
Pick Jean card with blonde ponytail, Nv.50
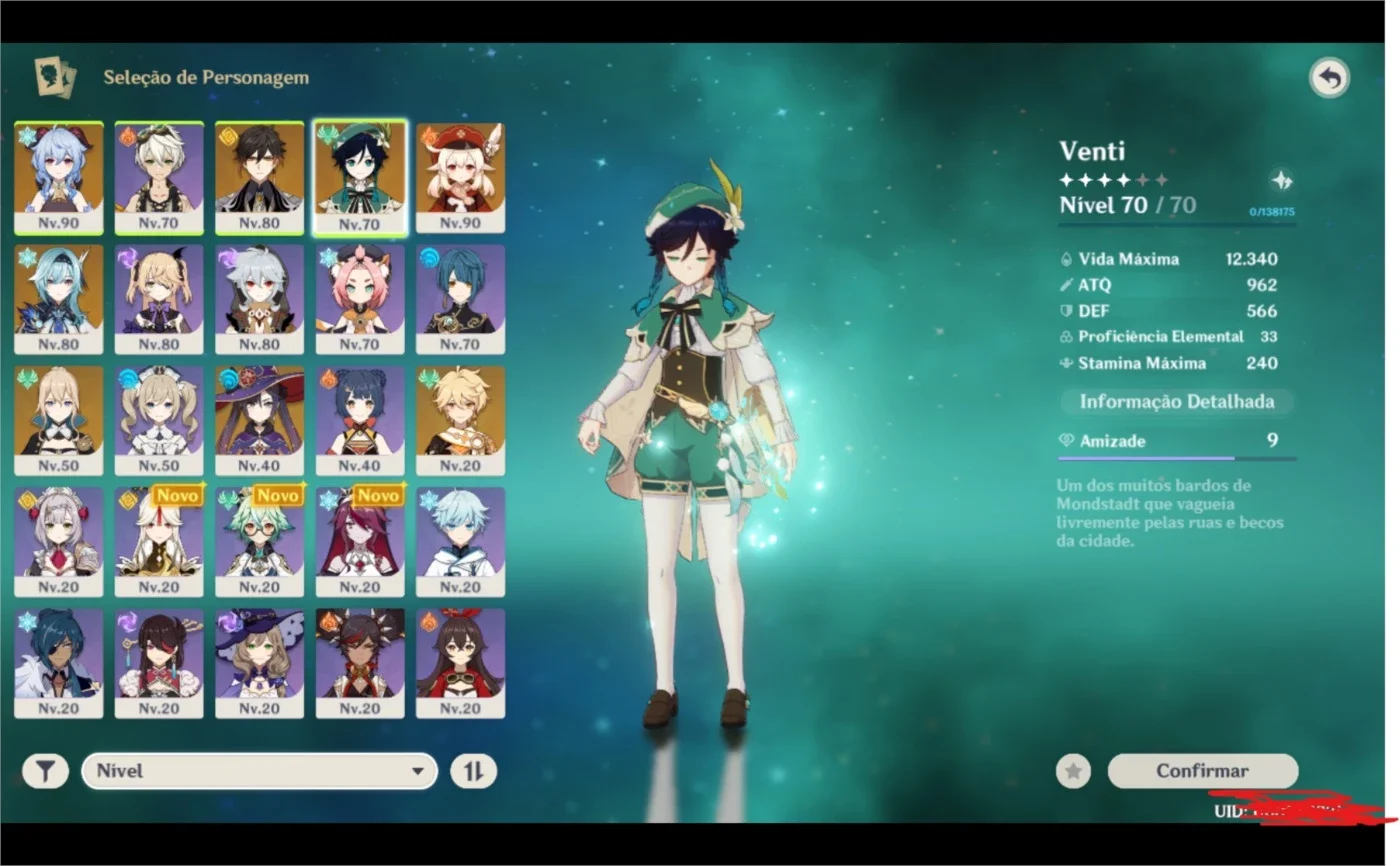(59, 421)
